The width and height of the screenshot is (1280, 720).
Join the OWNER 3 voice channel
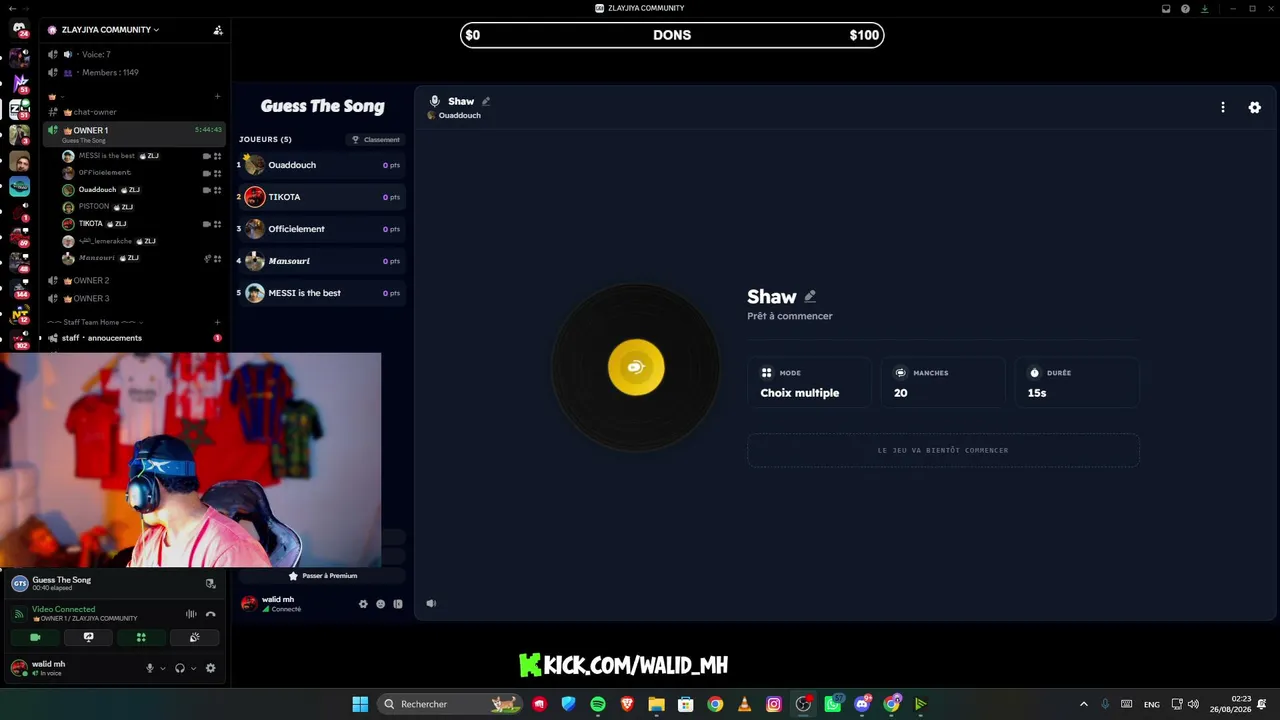pyautogui.click(x=135, y=299)
